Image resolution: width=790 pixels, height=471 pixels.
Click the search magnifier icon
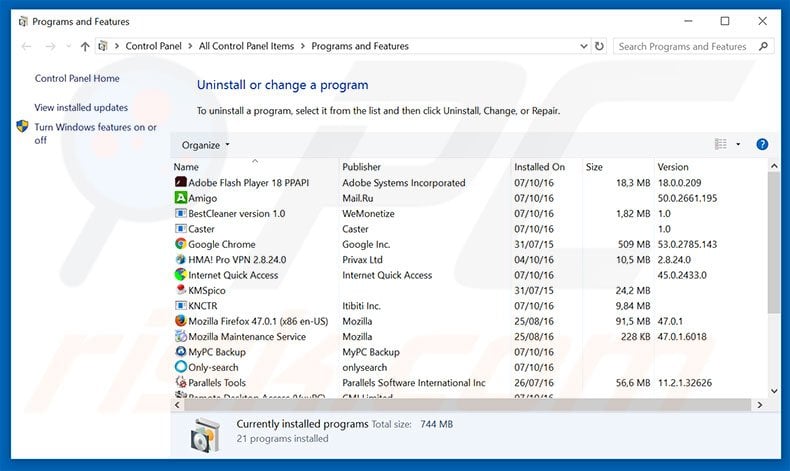pyautogui.click(x=763, y=46)
